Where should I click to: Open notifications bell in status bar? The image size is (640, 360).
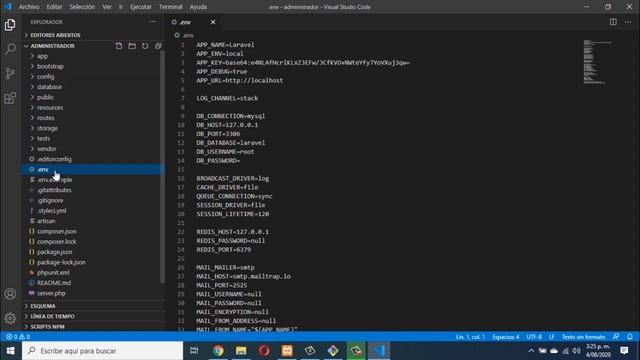click(630, 337)
